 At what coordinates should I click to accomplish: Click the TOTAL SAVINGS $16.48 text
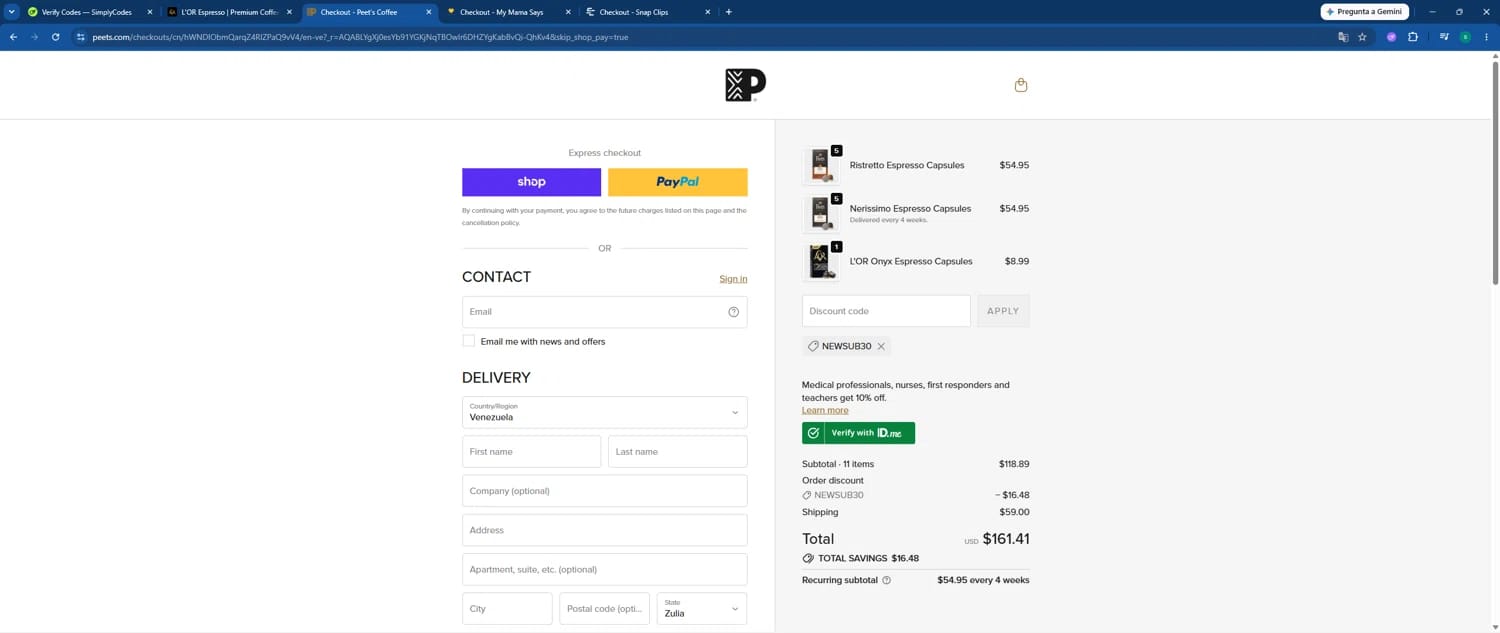[x=868, y=558]
